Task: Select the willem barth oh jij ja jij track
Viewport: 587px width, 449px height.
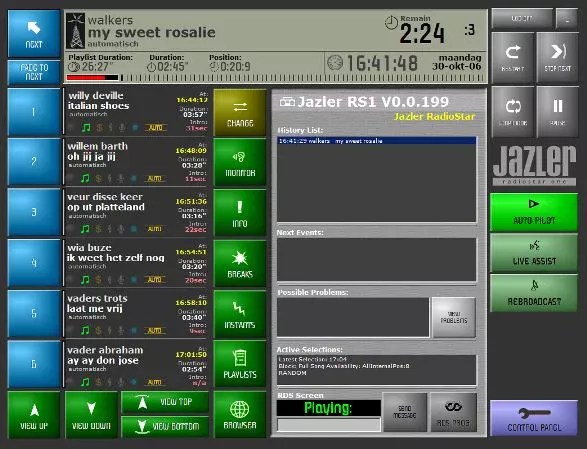Action: coord(137,162)
